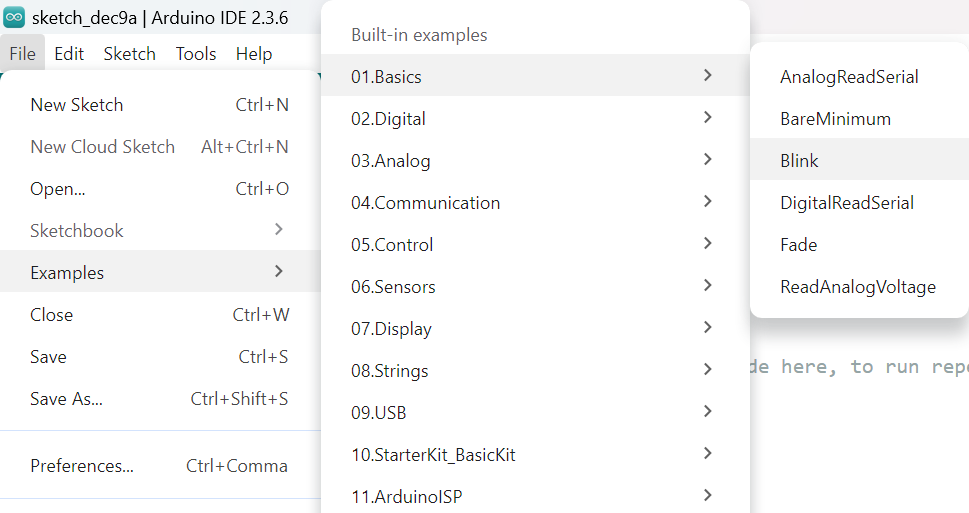Select the AnalogReadSerial example

(849, 77)
